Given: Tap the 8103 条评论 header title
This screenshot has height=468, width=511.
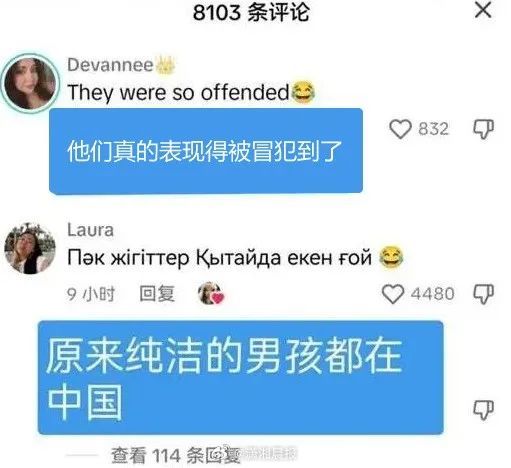Looking at the screenshot, I should [251, 12].
